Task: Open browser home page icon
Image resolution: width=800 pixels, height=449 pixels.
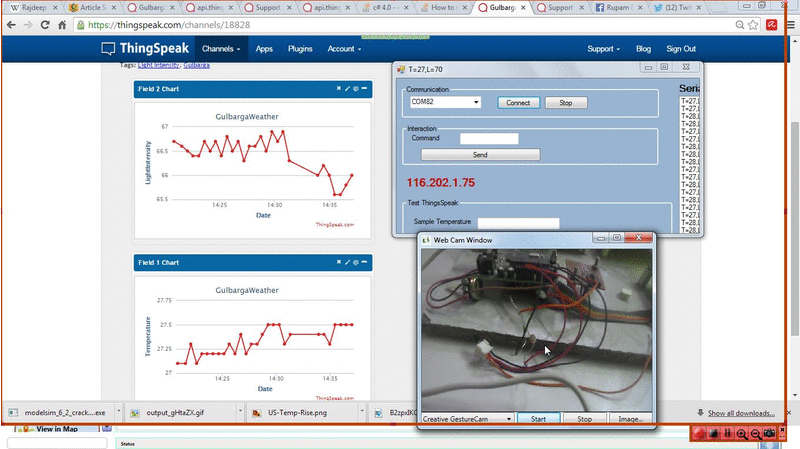Action: point(62,24)
